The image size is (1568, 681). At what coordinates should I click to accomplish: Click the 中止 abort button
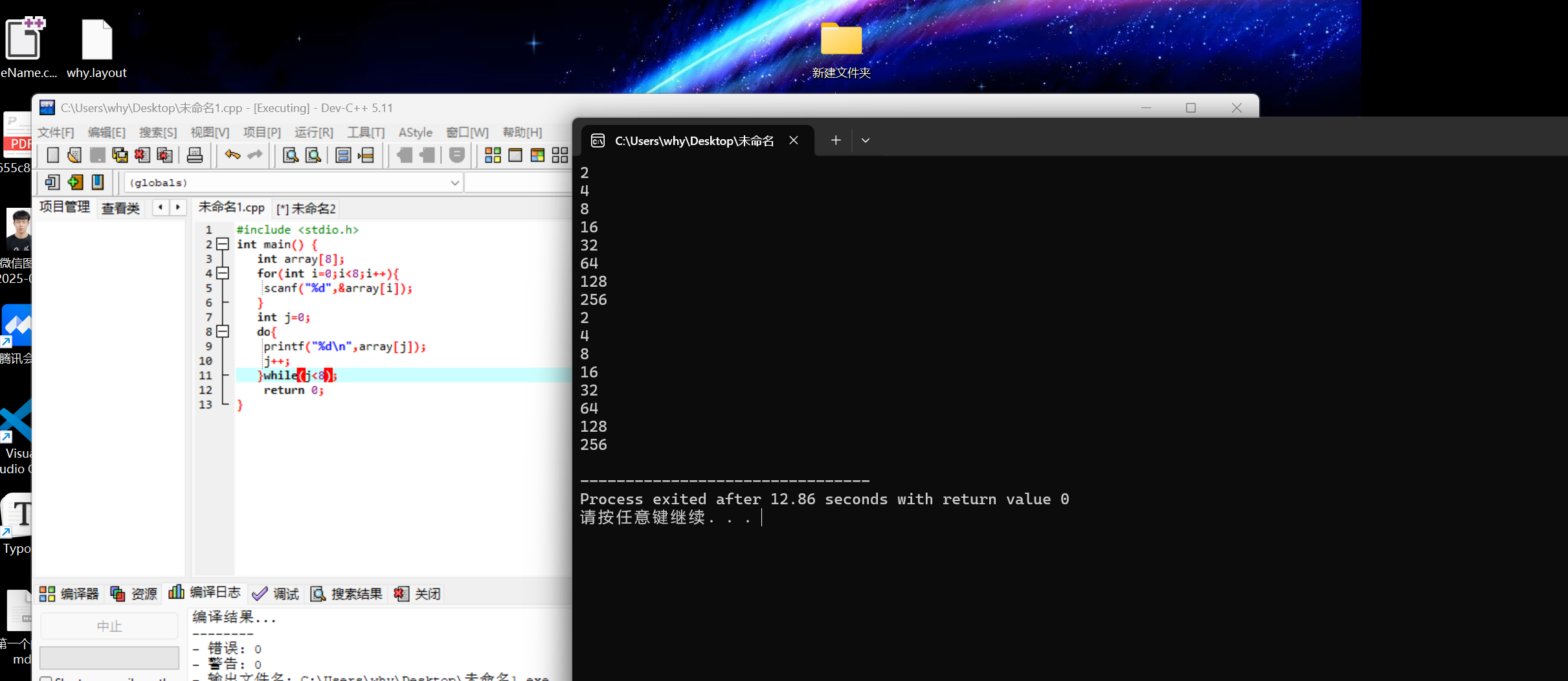[109, 625]
